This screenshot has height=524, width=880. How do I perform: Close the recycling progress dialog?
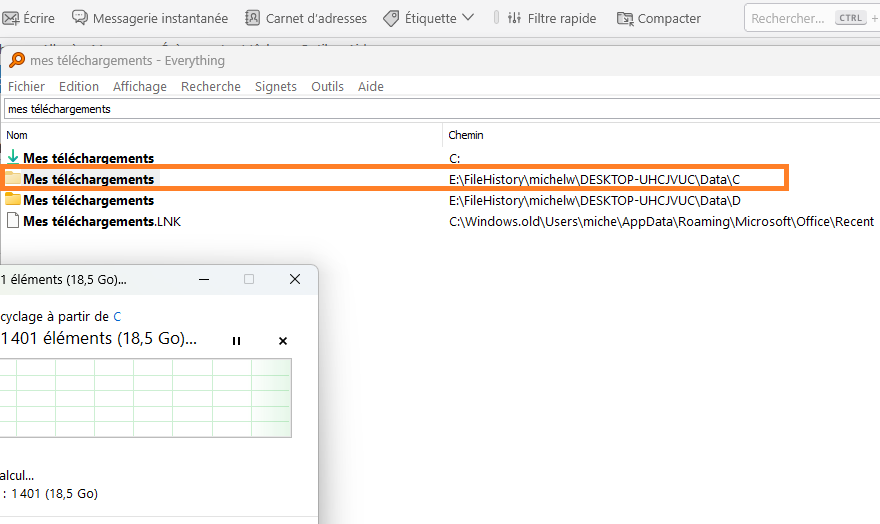[x=295, y=279]
